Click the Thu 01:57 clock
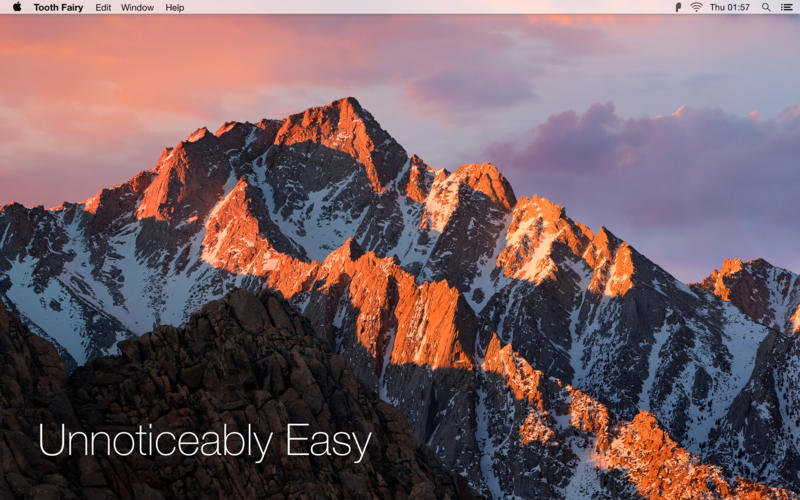Viewport: 800px width, 500px height. [729, 7]
